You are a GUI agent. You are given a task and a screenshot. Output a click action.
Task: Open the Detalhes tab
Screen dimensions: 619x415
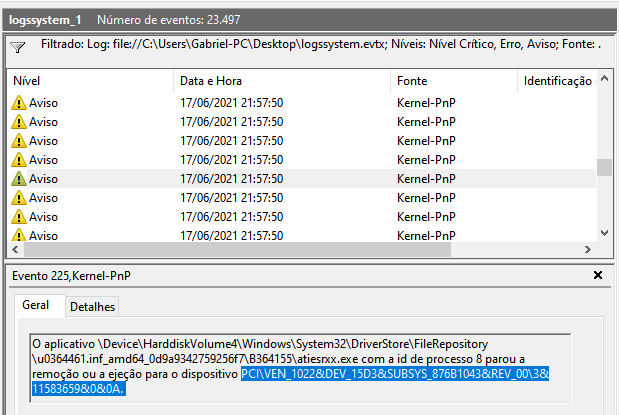pyautogui.click(x=92, y=306)
